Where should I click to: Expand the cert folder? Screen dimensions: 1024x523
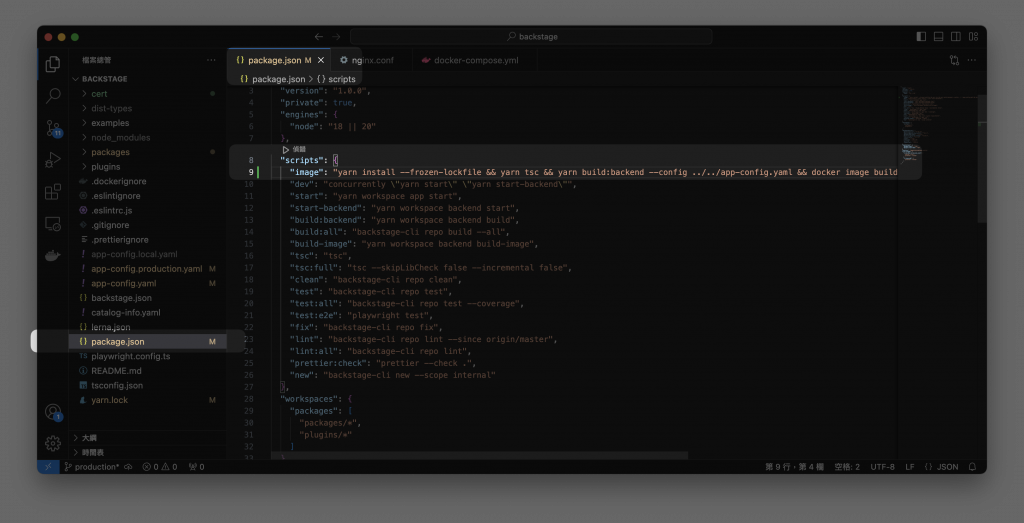[x=148, y=93]
